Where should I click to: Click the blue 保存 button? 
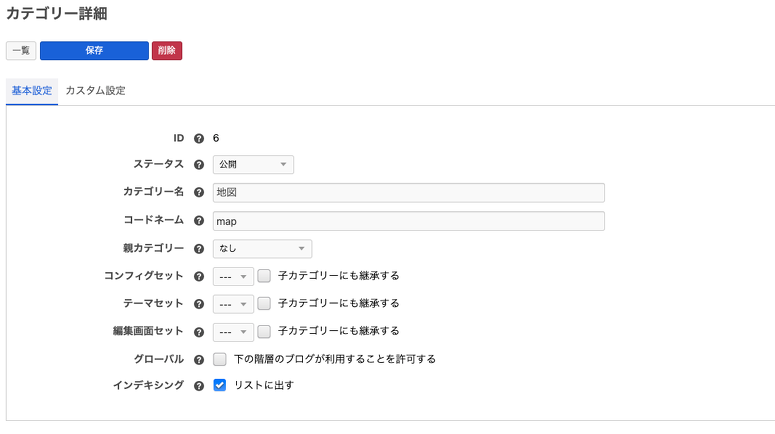94,51
